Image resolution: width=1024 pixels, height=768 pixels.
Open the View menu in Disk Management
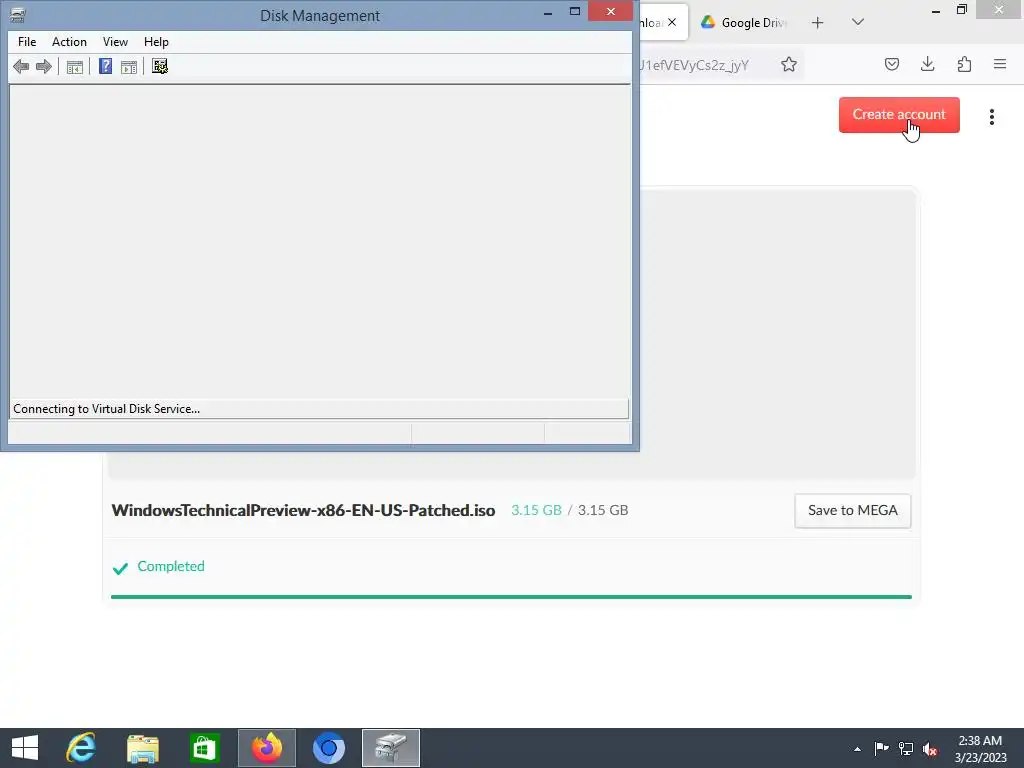pos(115,42)
